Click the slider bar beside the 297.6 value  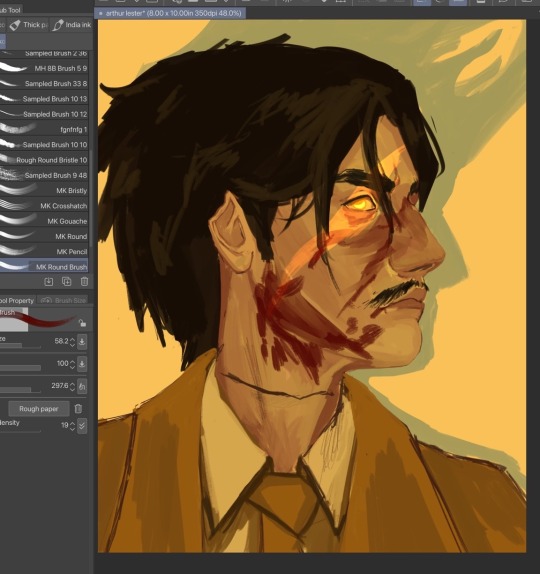click(x=20, y=390)
